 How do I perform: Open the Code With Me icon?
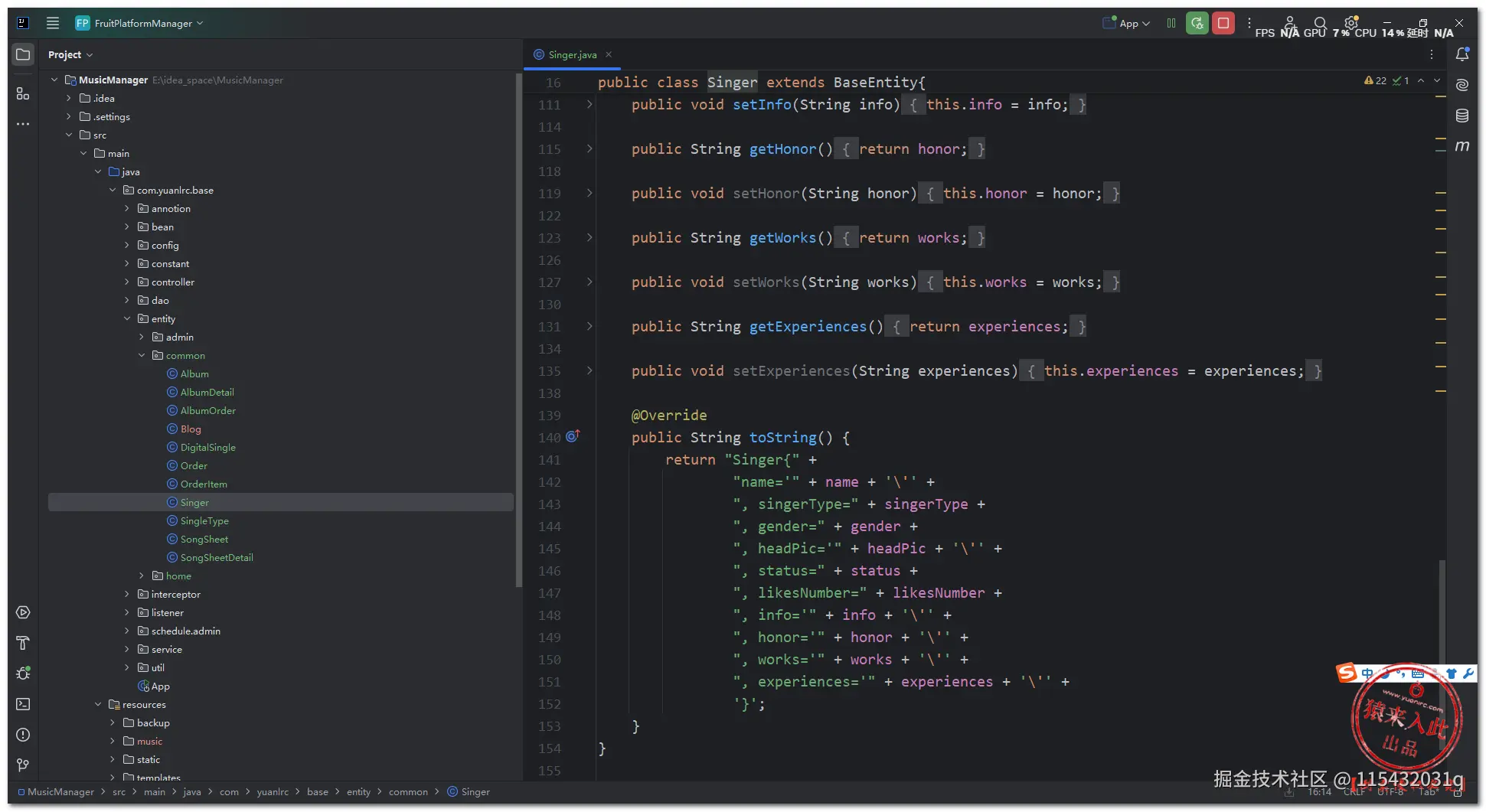[1290, 22]
